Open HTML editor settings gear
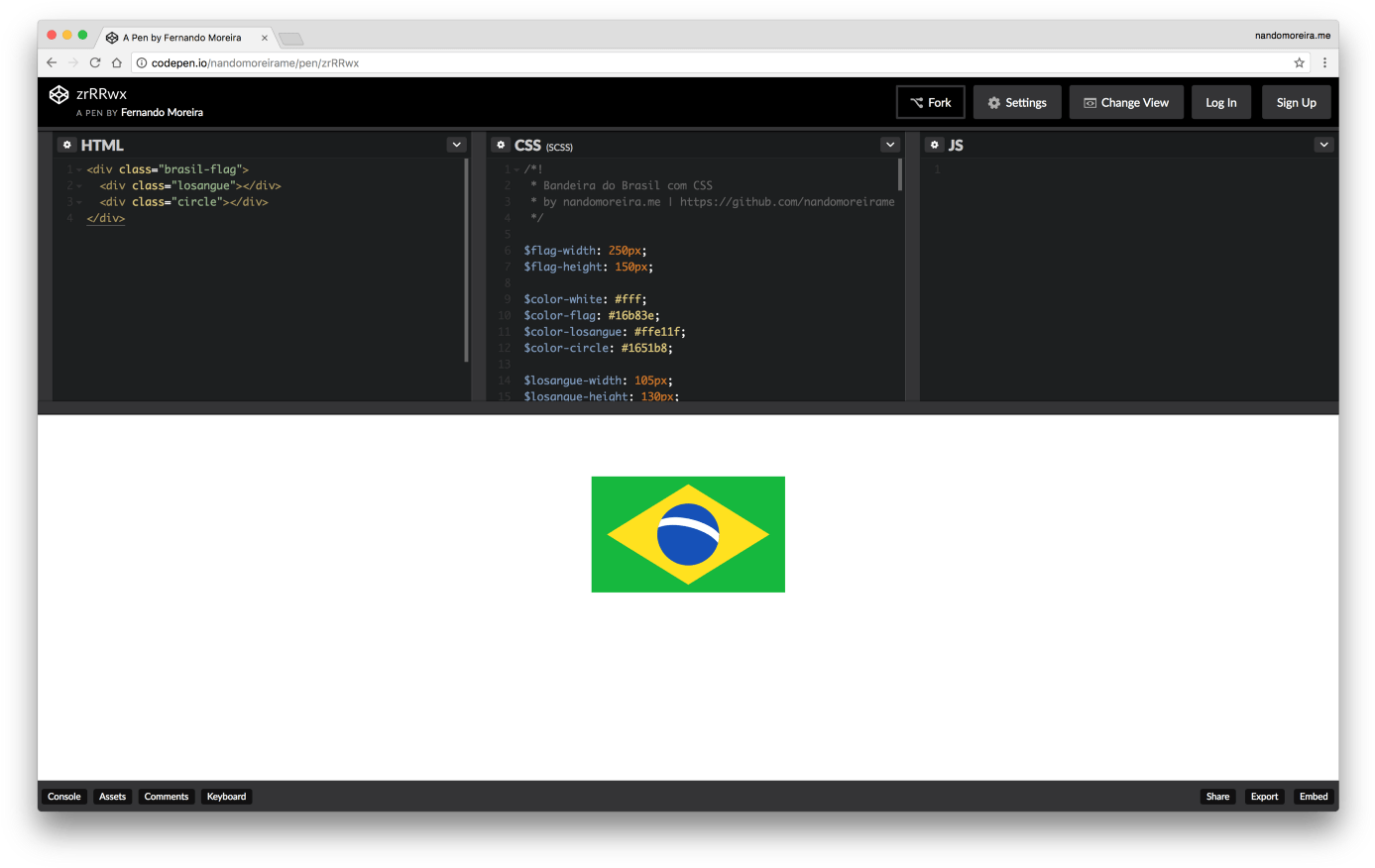1375x868 pixels. click(x=67, y=145)
